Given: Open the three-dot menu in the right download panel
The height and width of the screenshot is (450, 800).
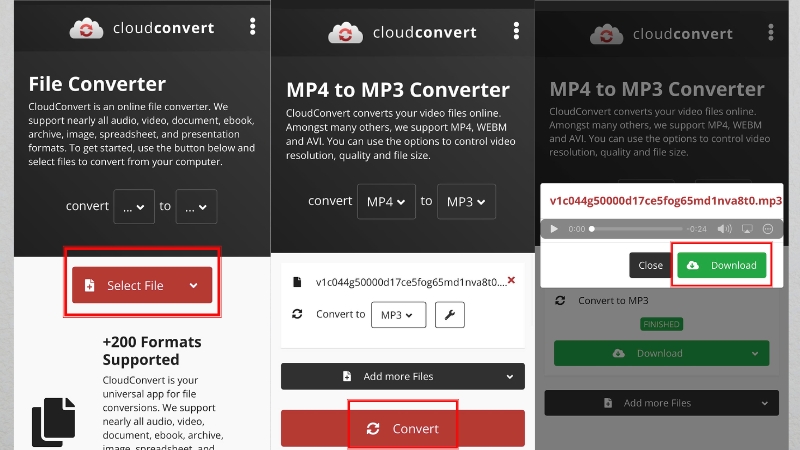Looking at the screenshot, I should pyautogui.click(x=771, y=33).
